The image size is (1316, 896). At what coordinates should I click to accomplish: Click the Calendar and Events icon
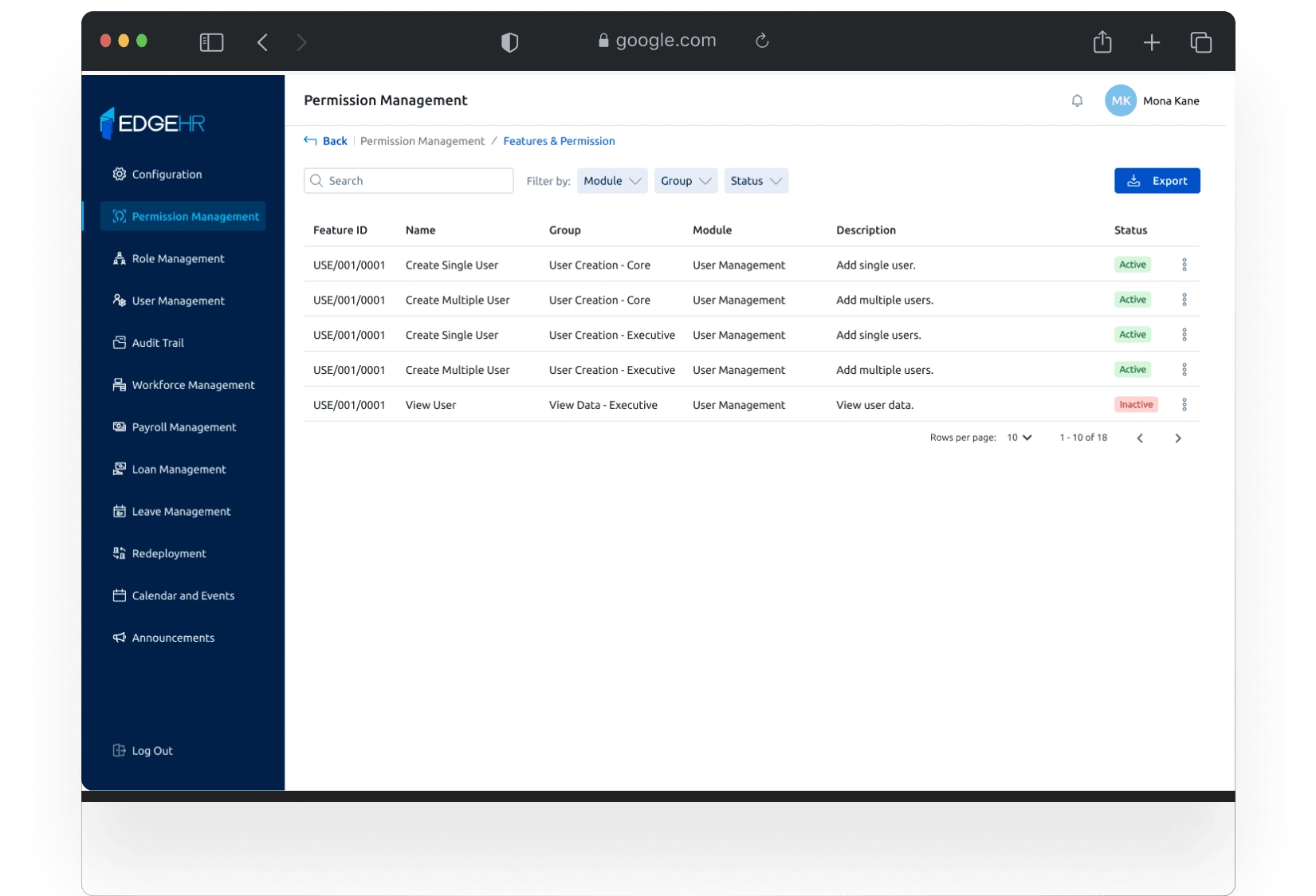coord(120,595)
